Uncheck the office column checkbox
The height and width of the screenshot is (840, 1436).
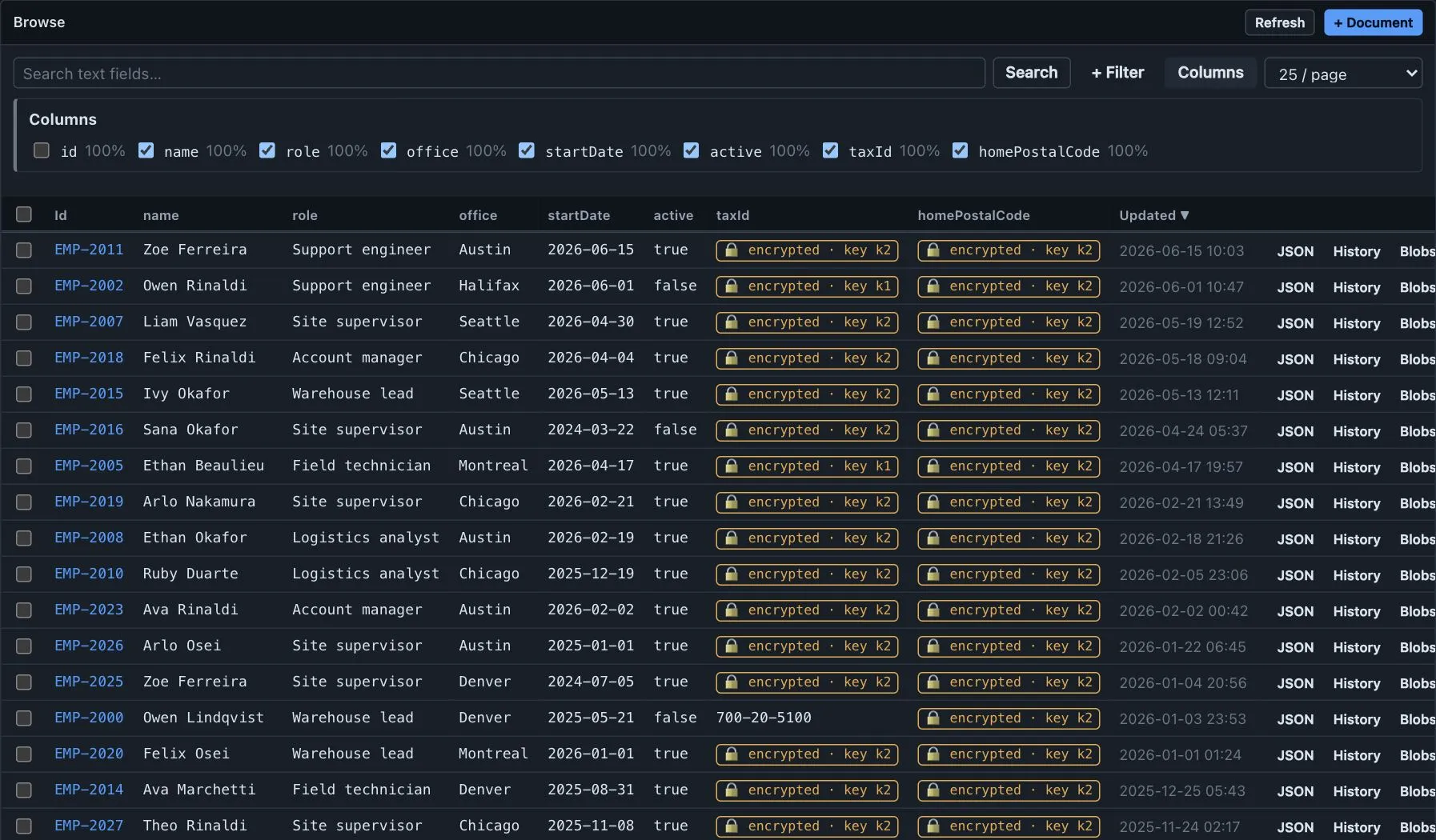[x=388, y=150]
